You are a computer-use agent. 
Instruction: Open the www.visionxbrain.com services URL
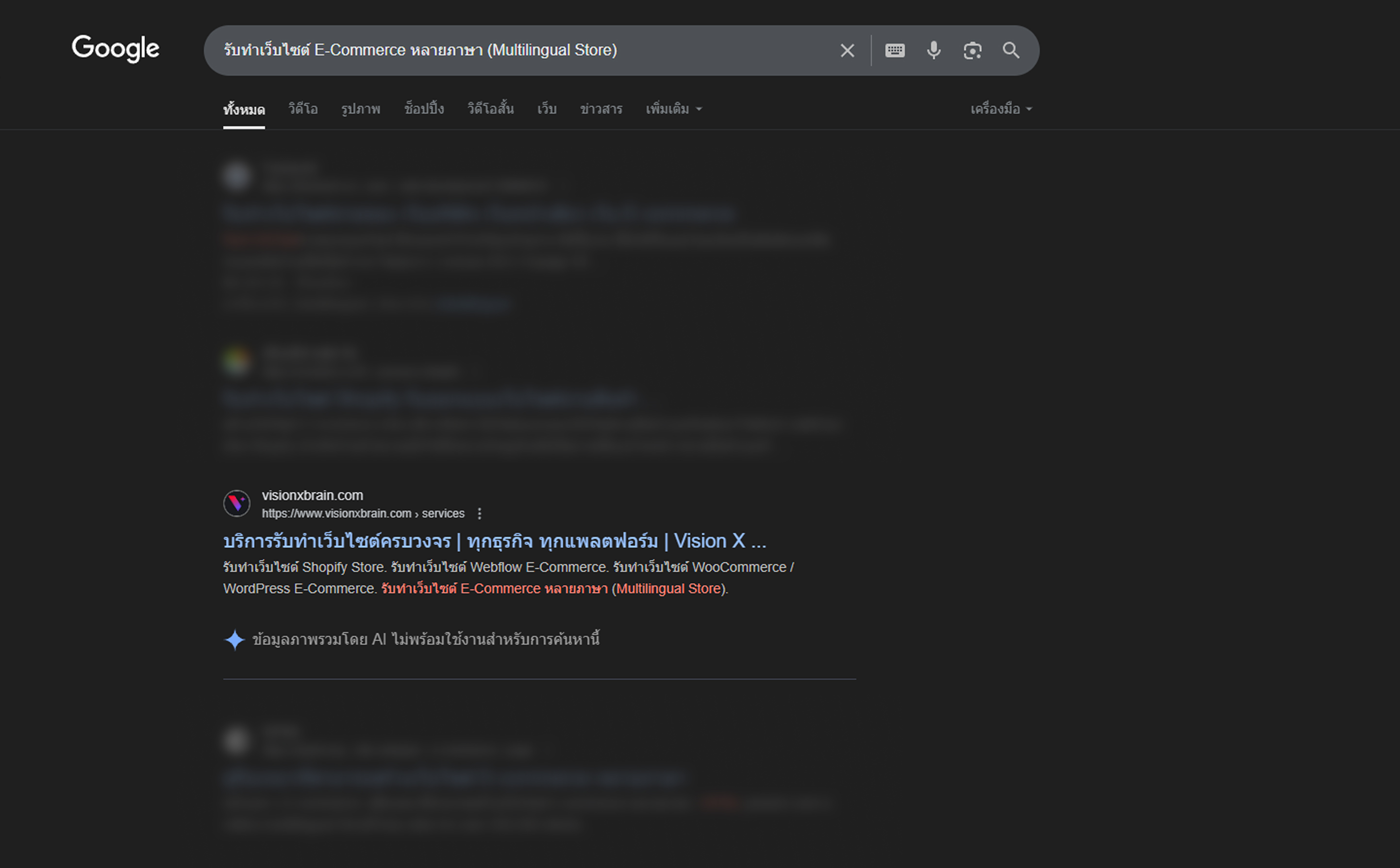pyautogui.click(x=363, y=514)
